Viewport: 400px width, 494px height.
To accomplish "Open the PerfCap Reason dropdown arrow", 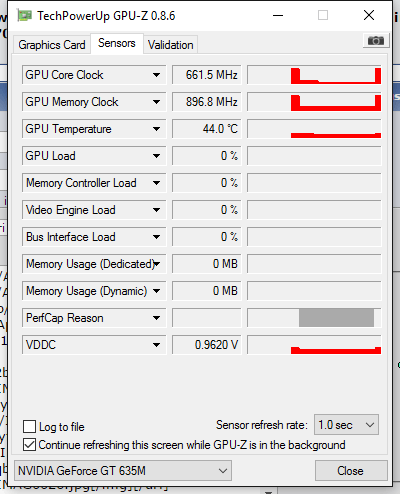I will tap(156, 318).
